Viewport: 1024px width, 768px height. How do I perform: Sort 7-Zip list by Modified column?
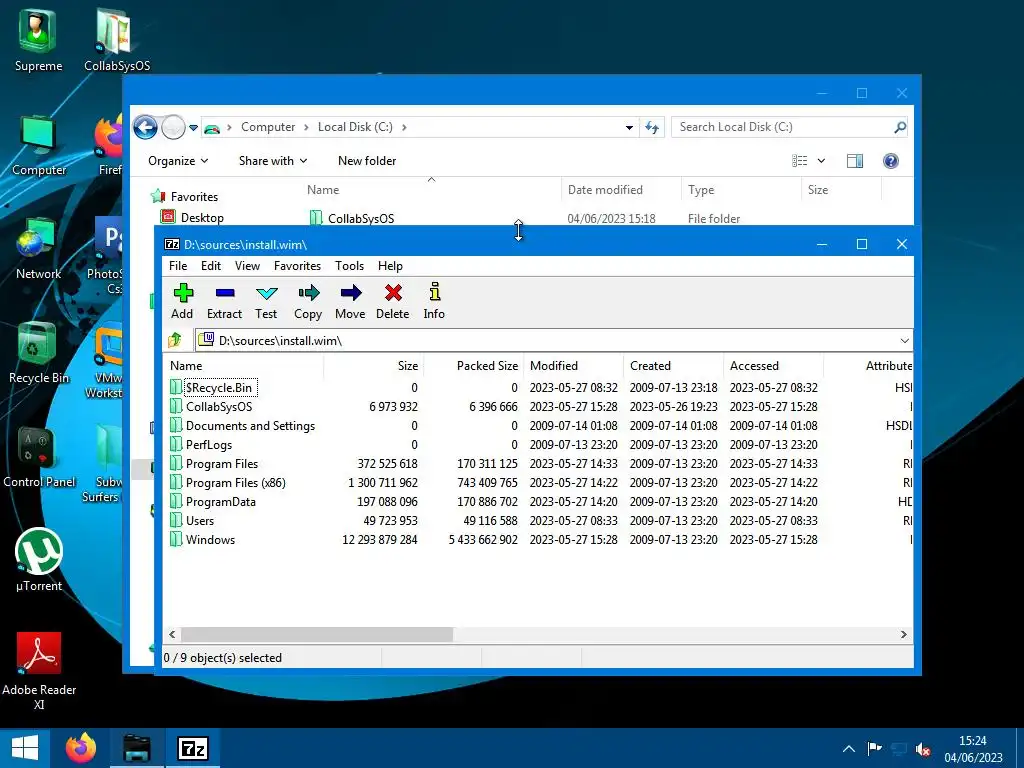click(573, 366)
